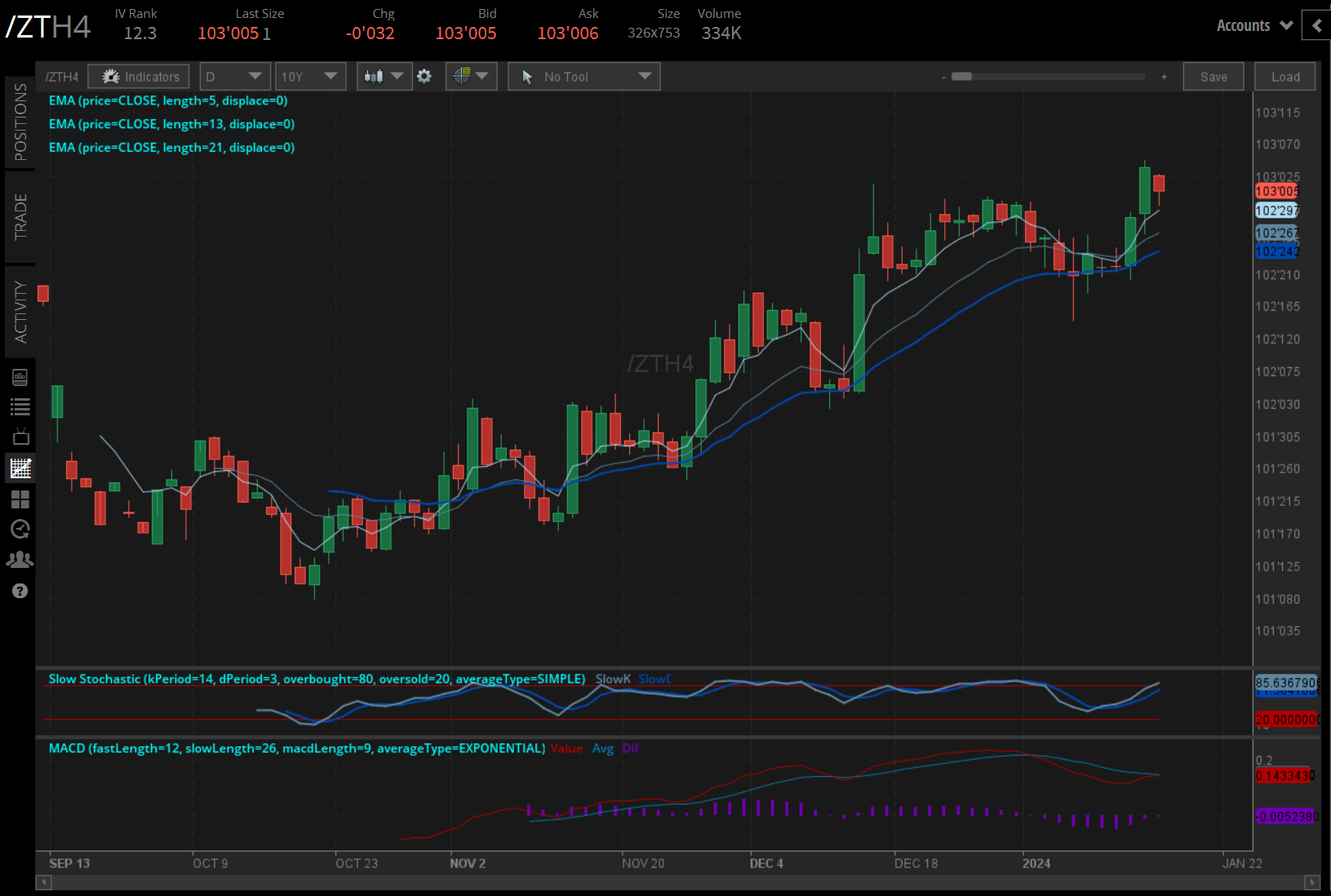The height and width of the screenshot is (896, 1331).
Task: Click the MACD Value plot label
Action: [566, 748]
